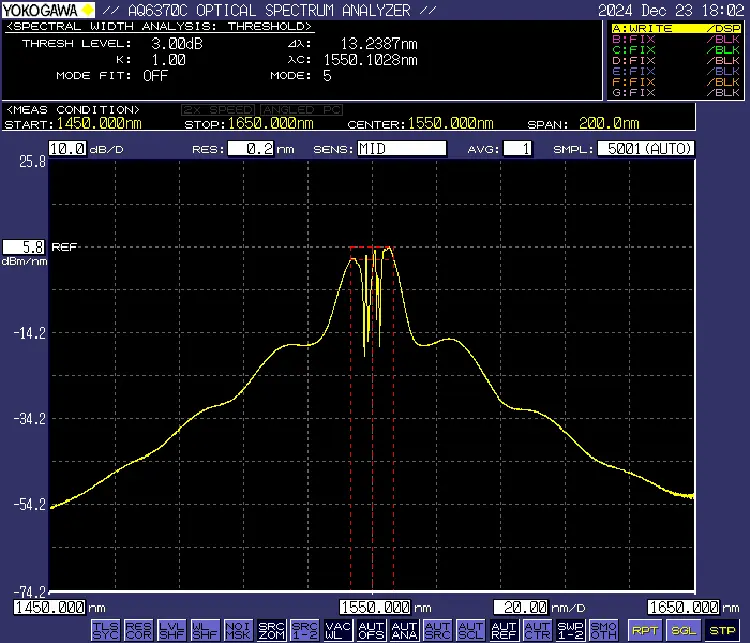Select trace F:FIX /BLK
This screenshot has height=643, width=750.
tap(676, 82)
